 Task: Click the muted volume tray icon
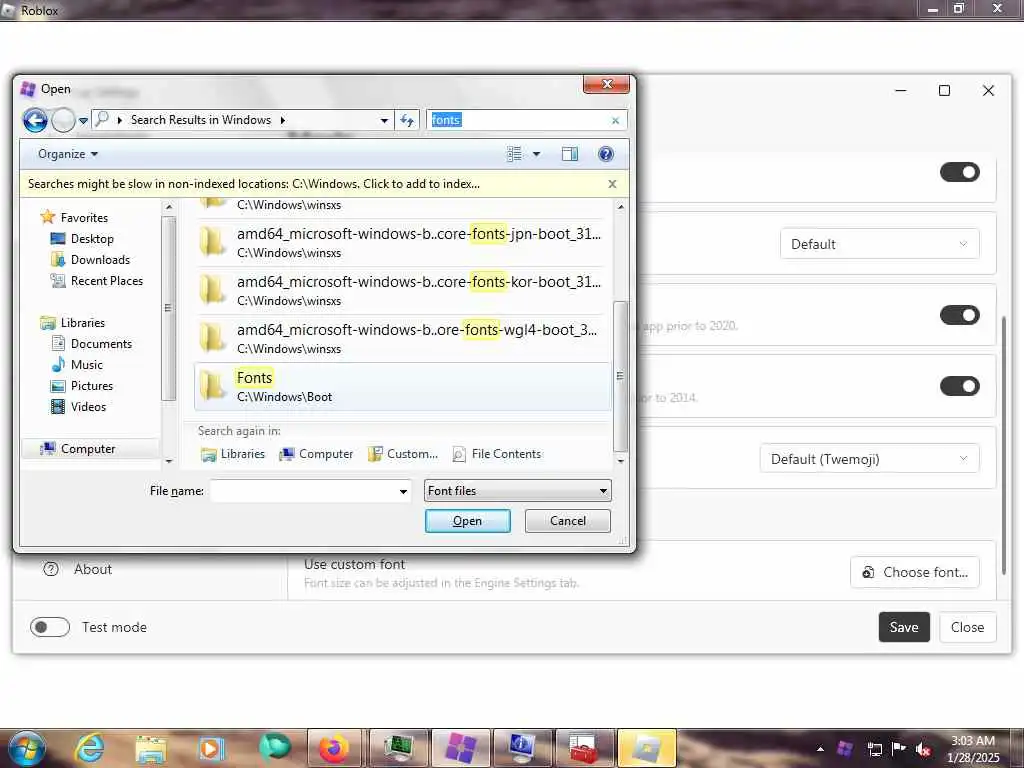tap(923, 749)
